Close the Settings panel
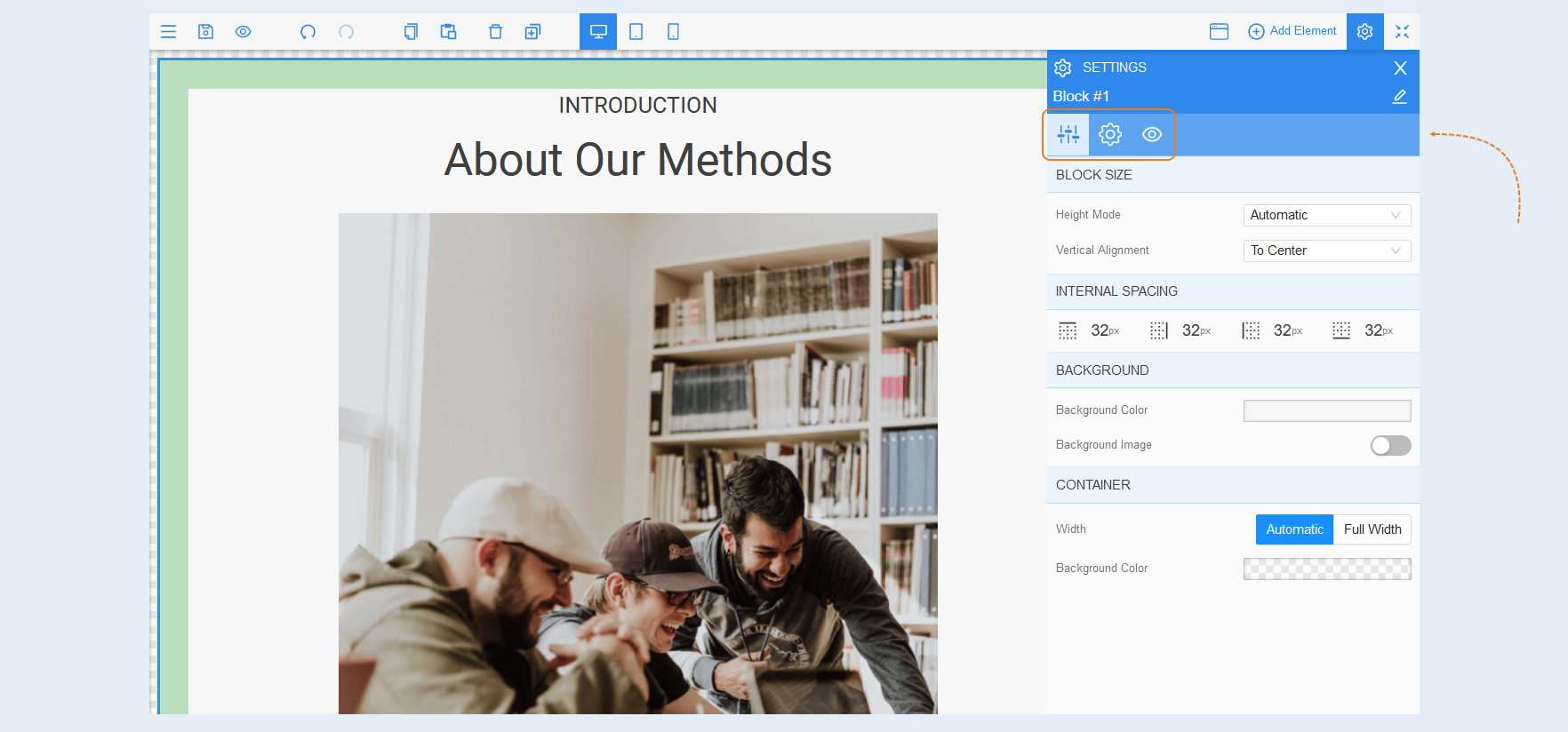1568x732 pixels. point(1400,68)
